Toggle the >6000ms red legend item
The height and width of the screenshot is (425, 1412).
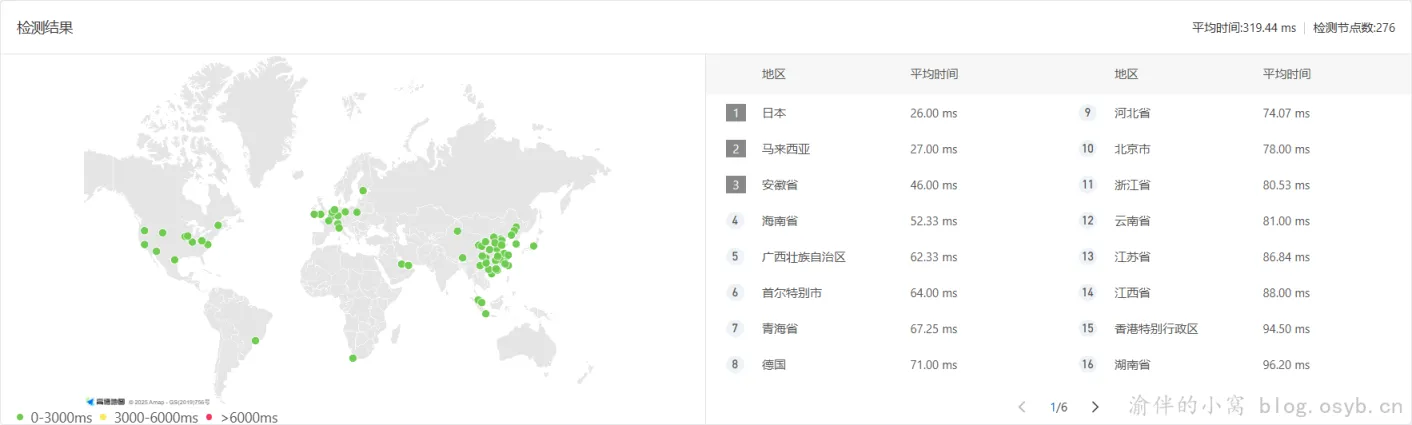[242, 417]
